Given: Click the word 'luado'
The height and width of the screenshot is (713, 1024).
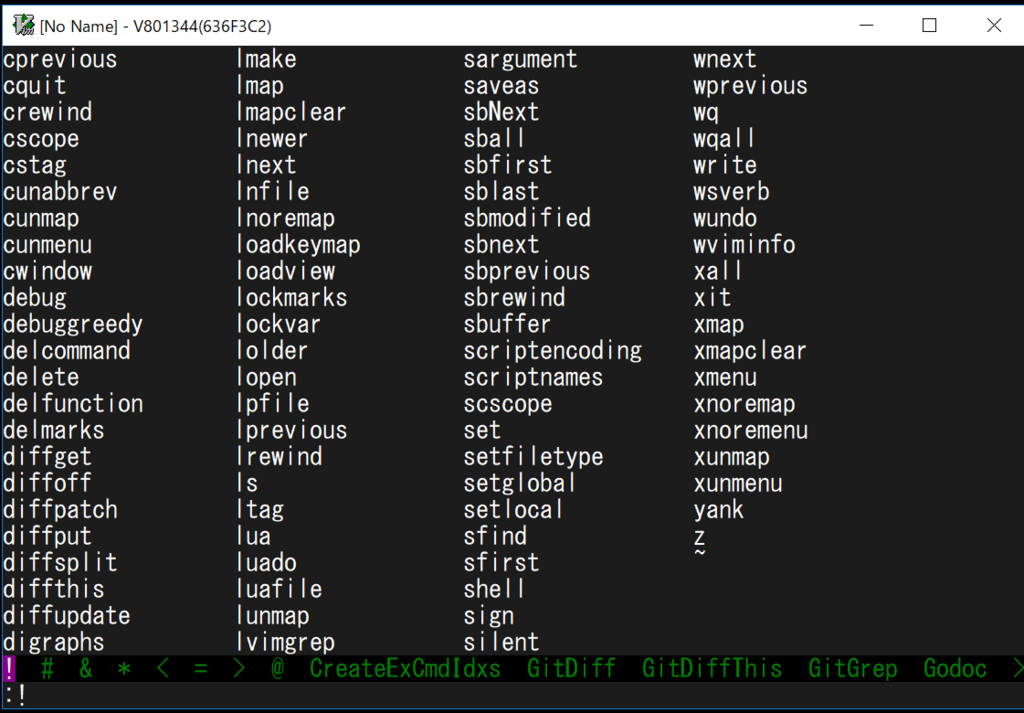Looking at the screenshot, I should point(267,563).
